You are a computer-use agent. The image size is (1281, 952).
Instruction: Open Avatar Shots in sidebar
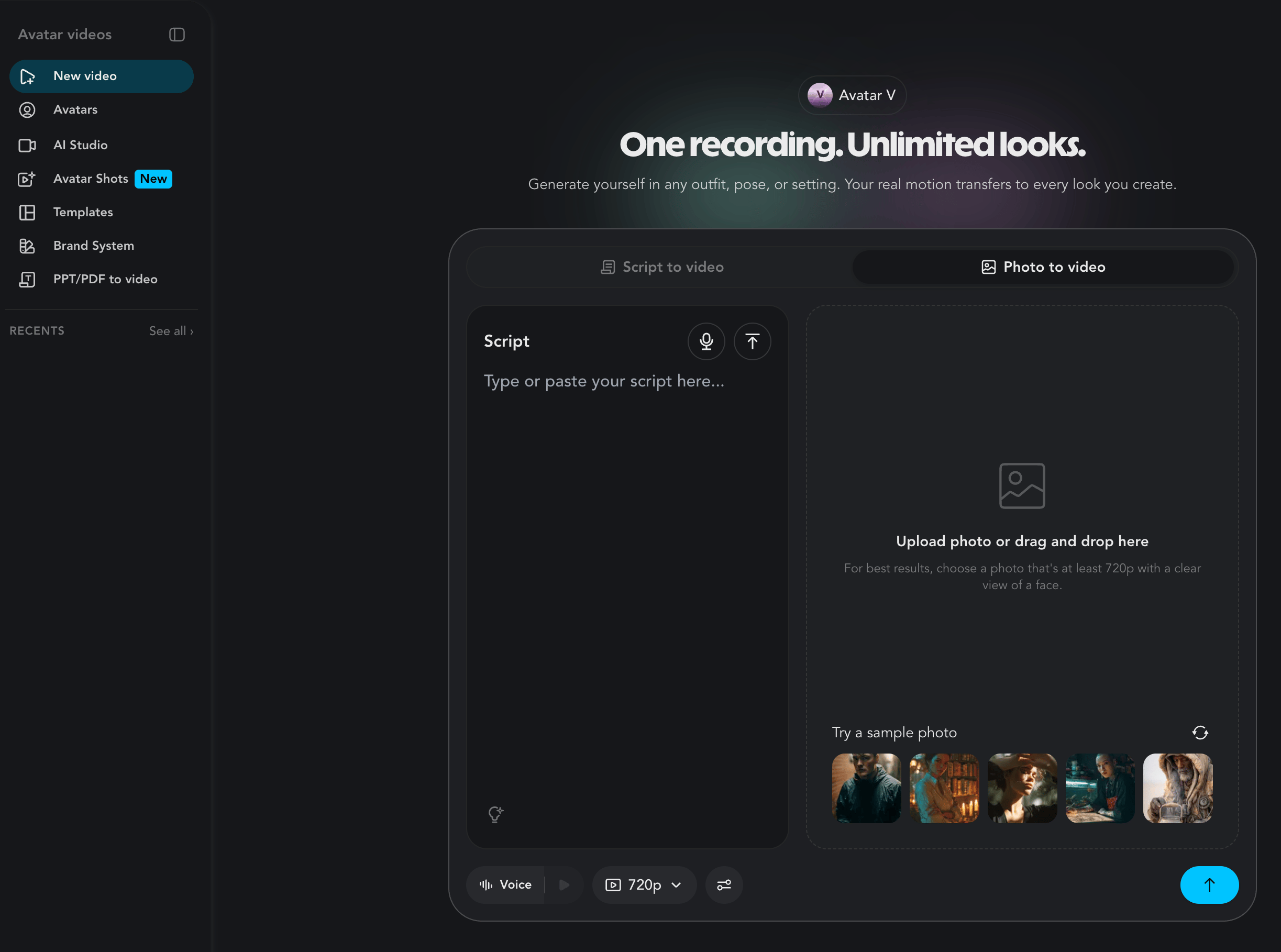point(91,179)
